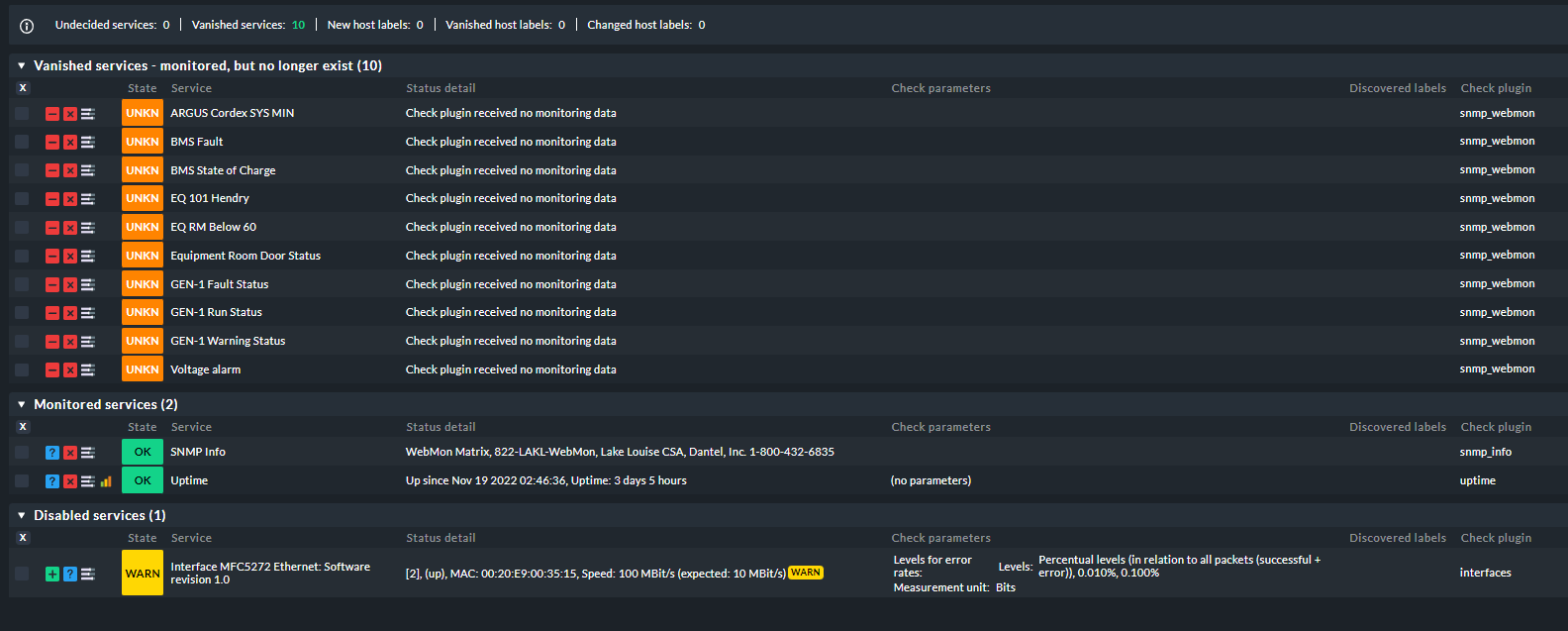This screenshot has height=631, width=1568.
Task: Open the info icon in the top bar
Action: (25, 25)
